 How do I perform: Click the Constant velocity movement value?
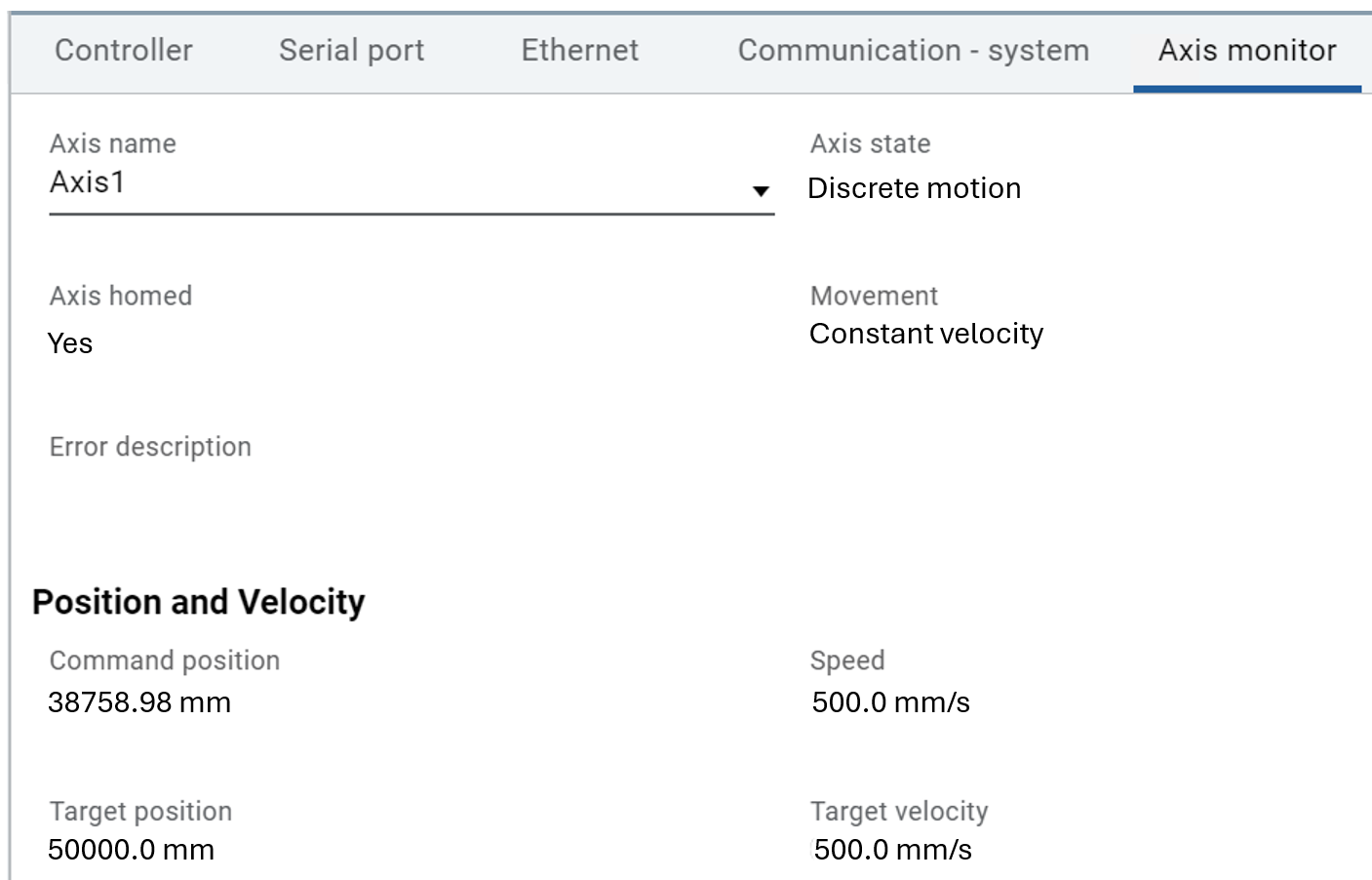coord(925,334)
